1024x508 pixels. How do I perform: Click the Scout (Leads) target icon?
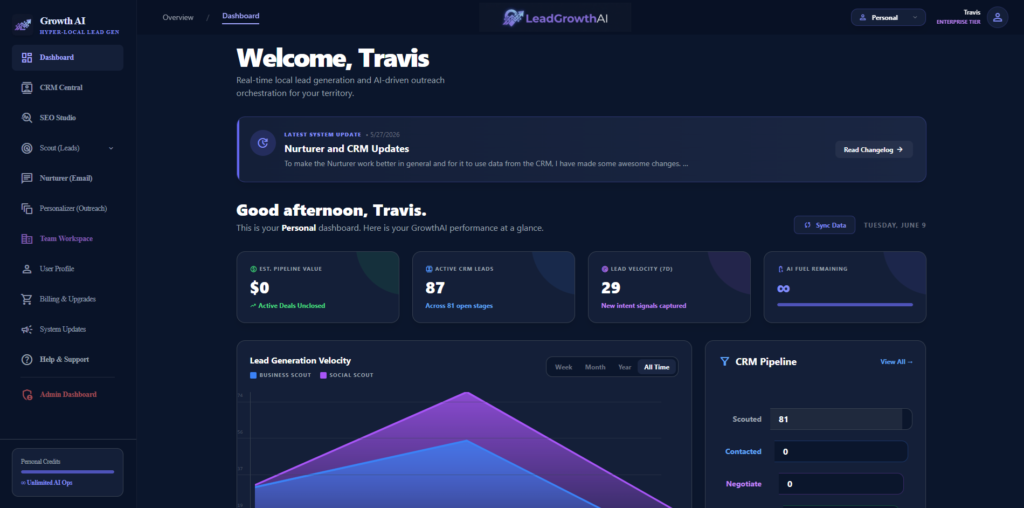click(x=27, y=148)
